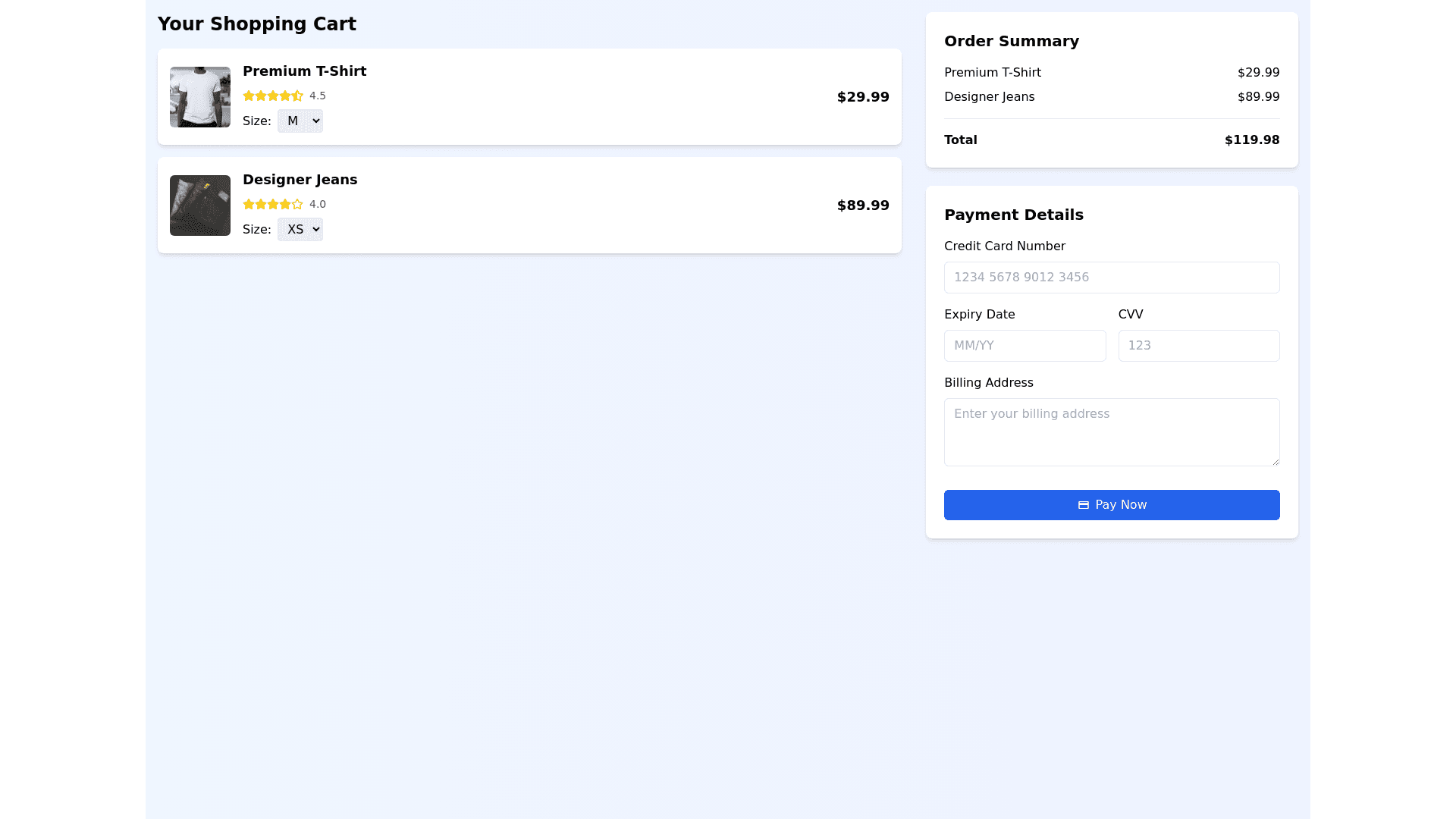Focus the Credit Card Number field
The height and width of the screenshot is (819, 1456).
1111,278
